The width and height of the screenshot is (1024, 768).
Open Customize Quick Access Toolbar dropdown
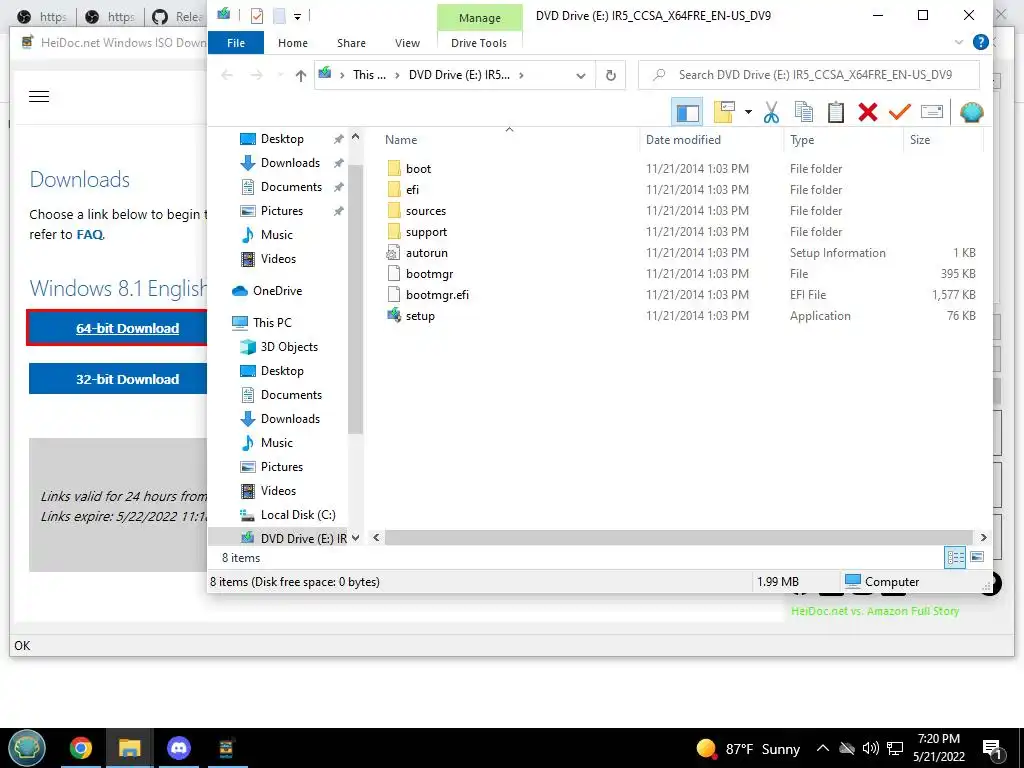[x=297, y=16]
